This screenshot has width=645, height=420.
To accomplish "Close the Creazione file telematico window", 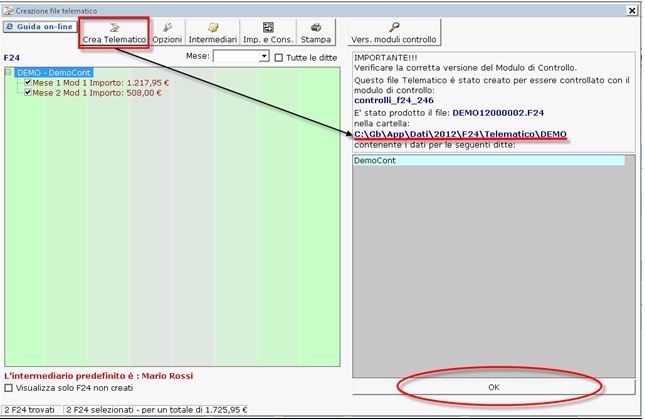I will point(632,11).
